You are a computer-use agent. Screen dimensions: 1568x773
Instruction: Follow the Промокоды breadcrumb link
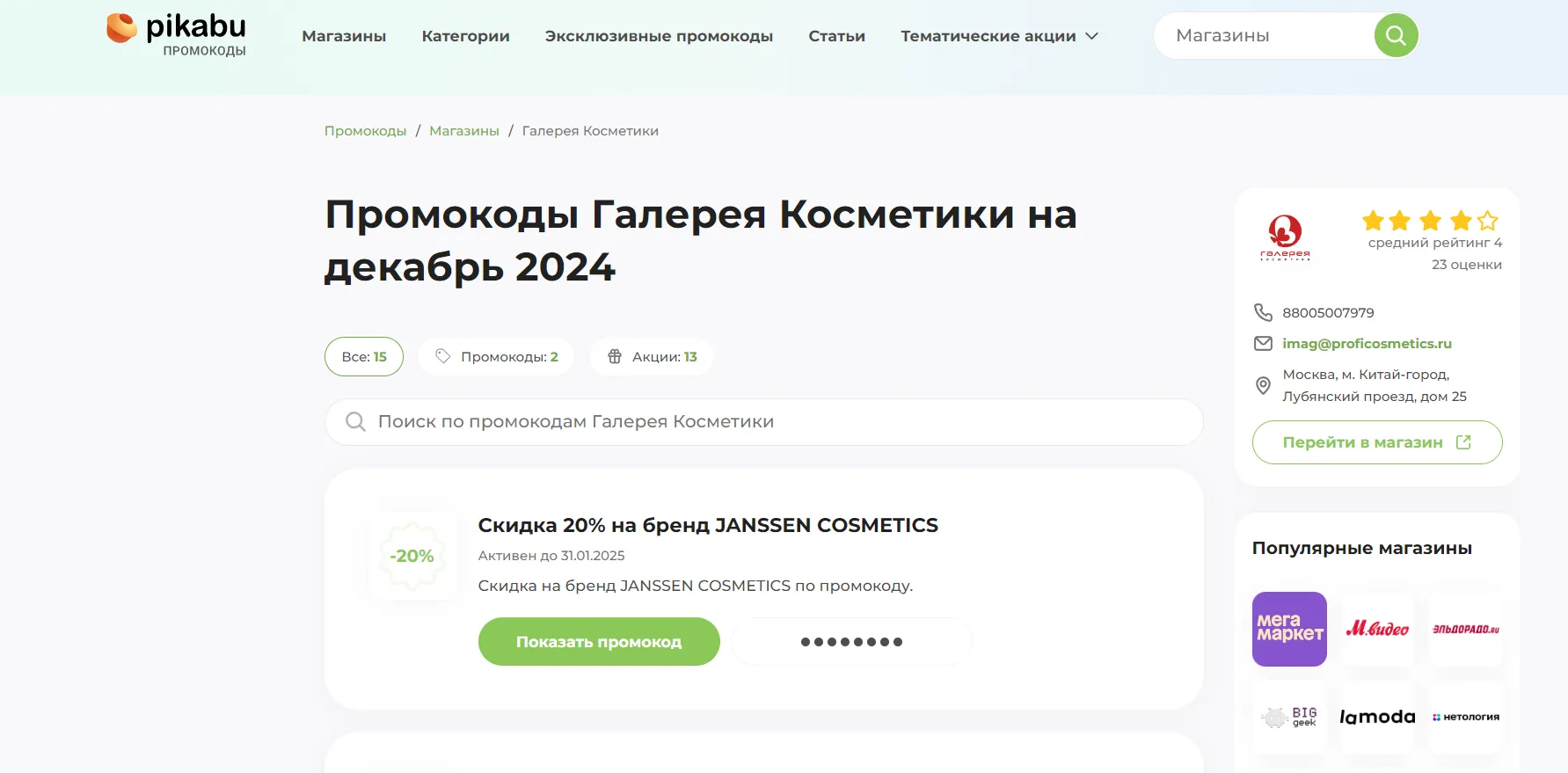click(365, 131)
